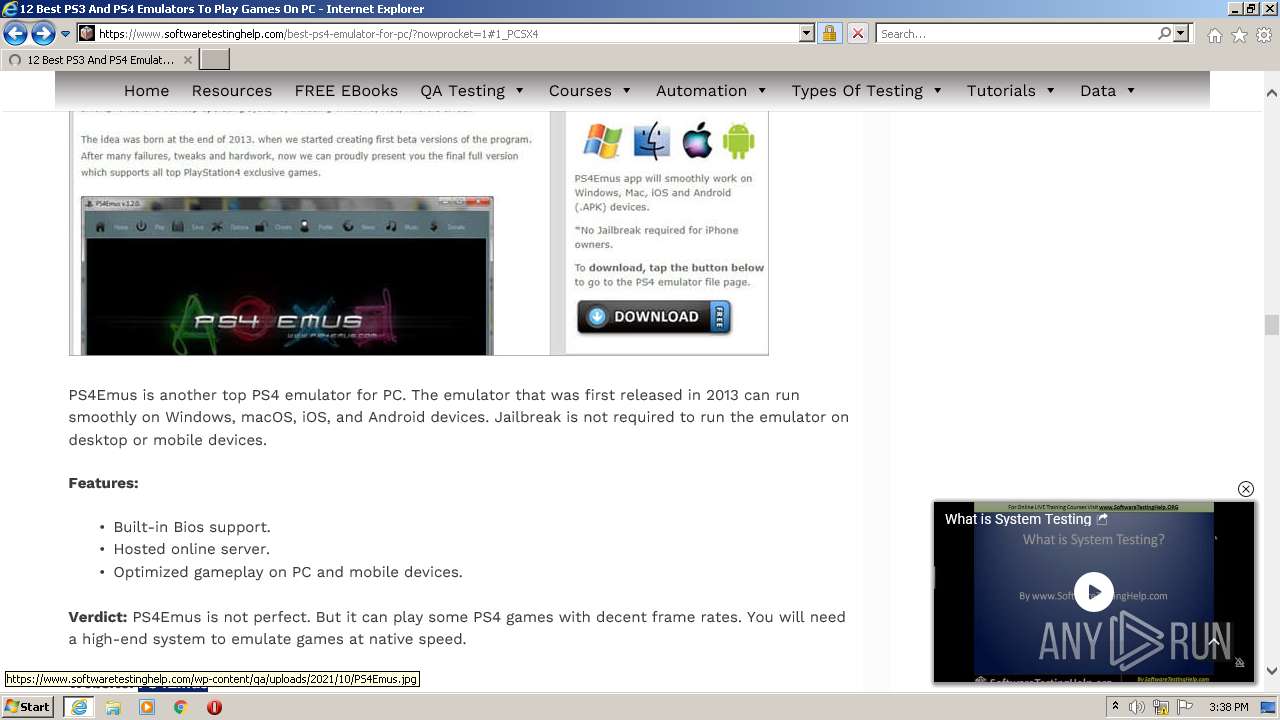
Task: Open the What is System Testing video title
Action: [1018, 519]
